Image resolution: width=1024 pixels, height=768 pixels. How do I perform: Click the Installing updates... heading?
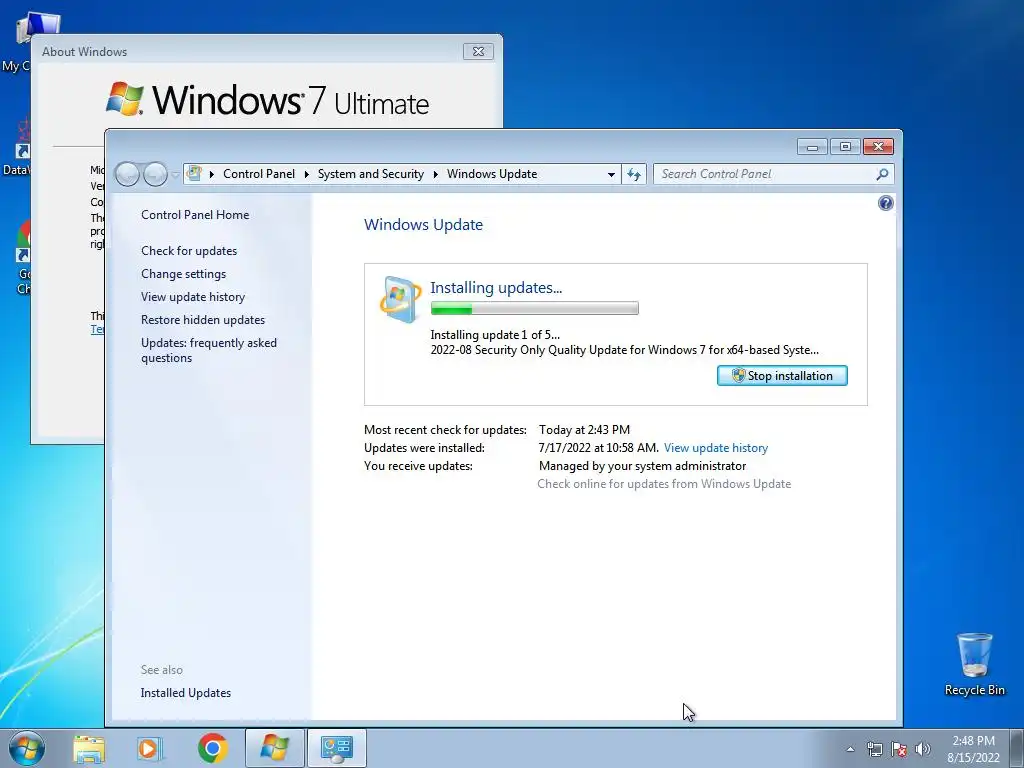(x=496, y=287)
